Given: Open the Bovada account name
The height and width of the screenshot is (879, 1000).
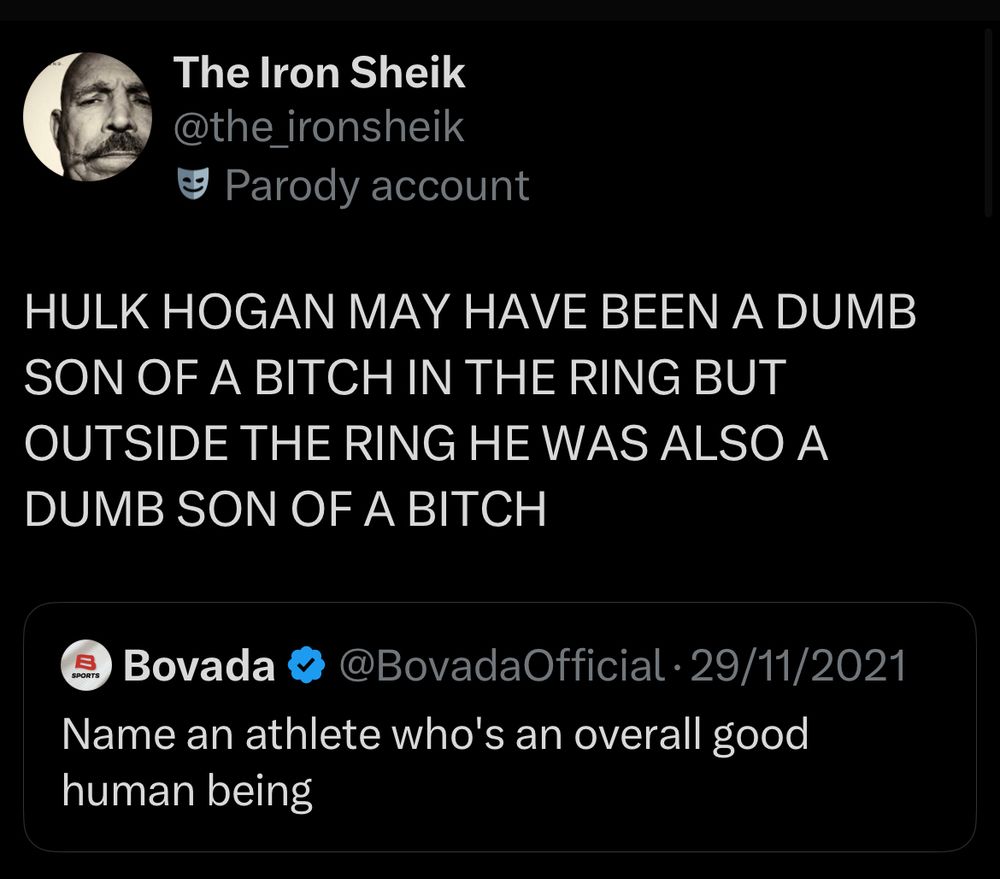Looking at the screenshot, I should coord(199,665).
